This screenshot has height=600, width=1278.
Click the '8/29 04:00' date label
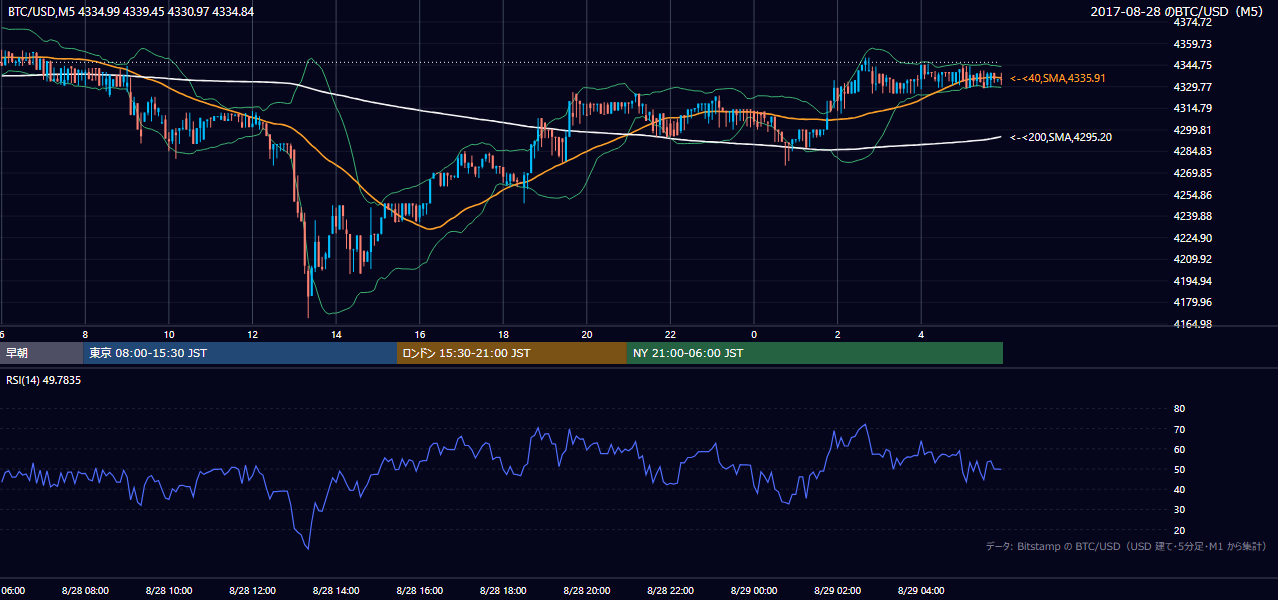pyautogui.click(x=921, y=591)
